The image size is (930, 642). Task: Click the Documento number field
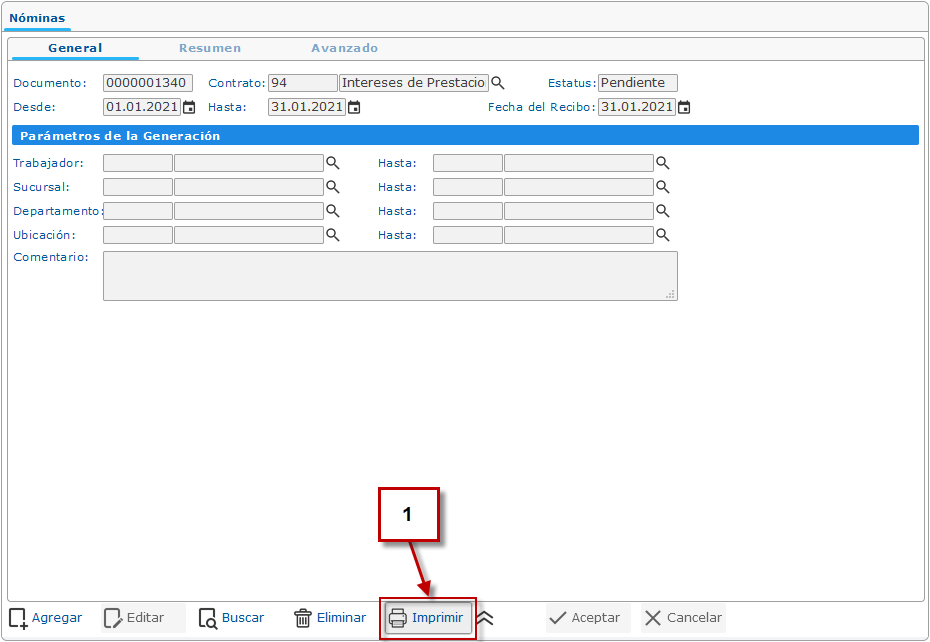(148, 83)
